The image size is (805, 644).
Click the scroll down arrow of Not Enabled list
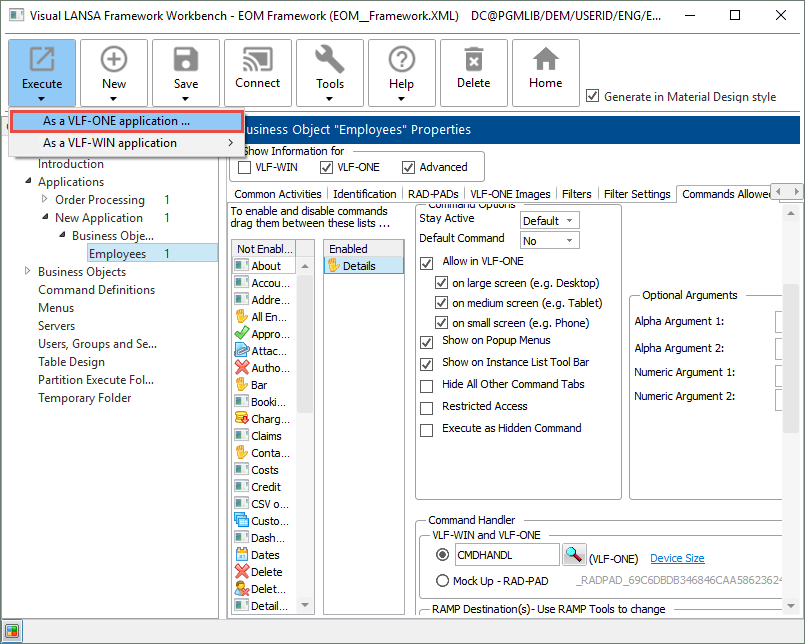pyautogui.click(x=305, y=605)
